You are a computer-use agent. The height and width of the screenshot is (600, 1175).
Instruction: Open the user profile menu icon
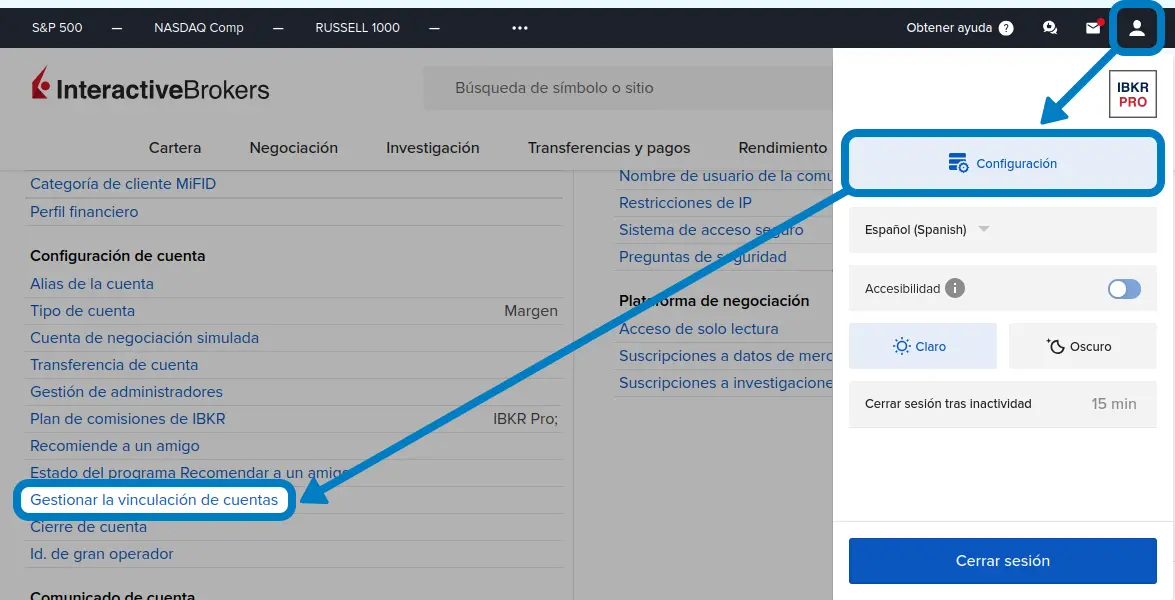[1136, 27]
